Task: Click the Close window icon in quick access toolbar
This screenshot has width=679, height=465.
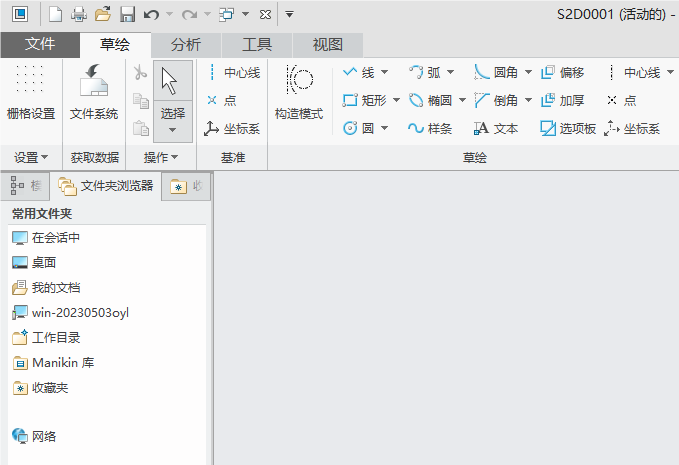Action: pos(265,15)
